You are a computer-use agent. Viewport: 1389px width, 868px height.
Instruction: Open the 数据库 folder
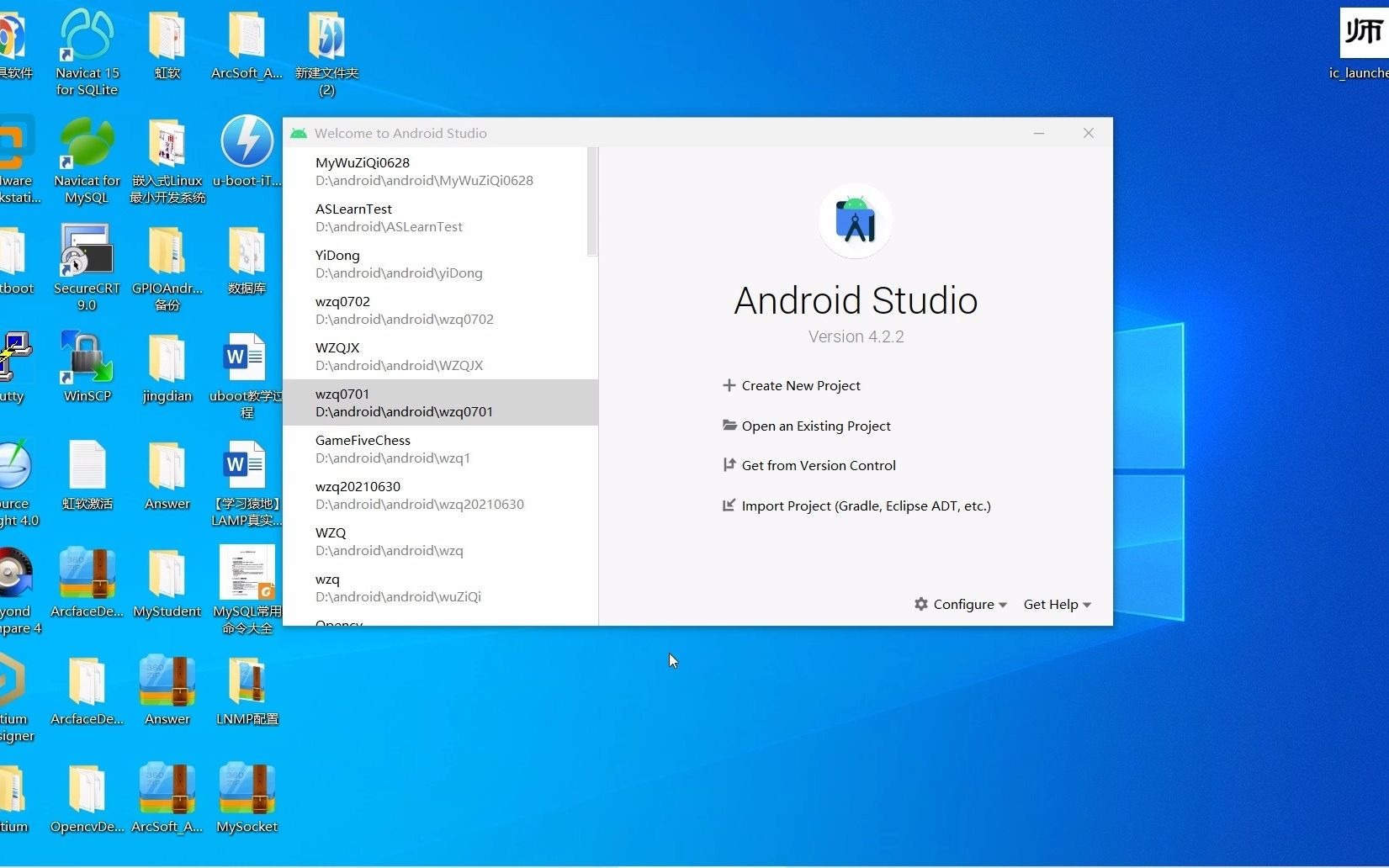(247, 259)
